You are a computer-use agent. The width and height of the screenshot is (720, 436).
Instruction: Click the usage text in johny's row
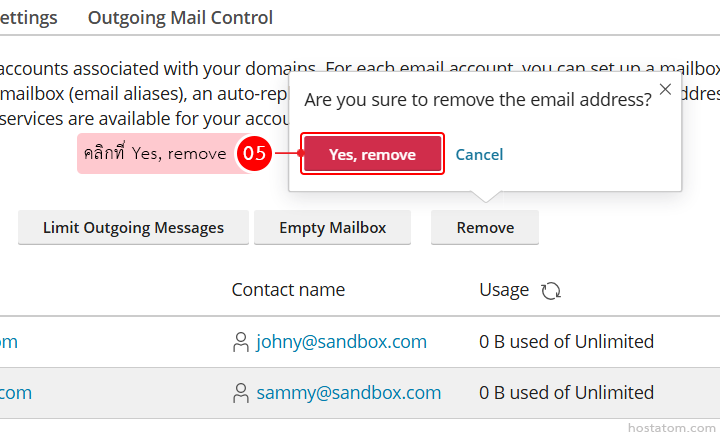[566, 342]
